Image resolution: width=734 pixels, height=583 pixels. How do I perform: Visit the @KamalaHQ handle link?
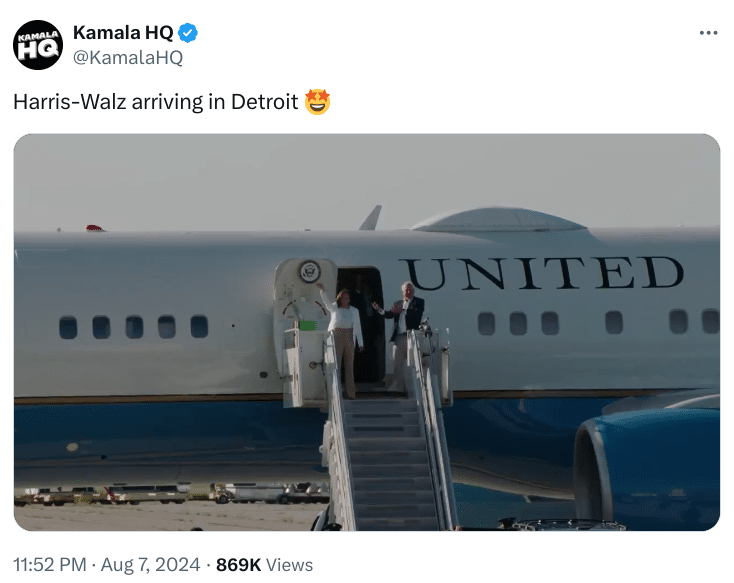pos(128,58)
